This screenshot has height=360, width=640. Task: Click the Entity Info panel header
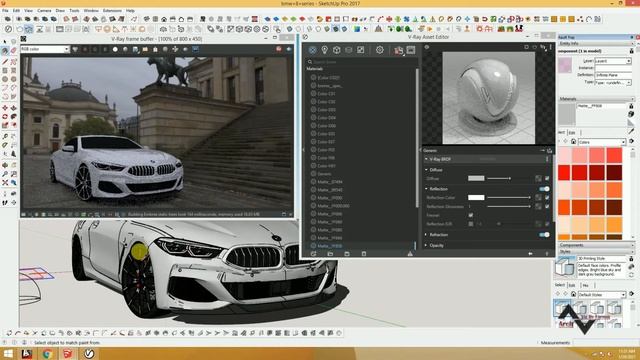596,43
